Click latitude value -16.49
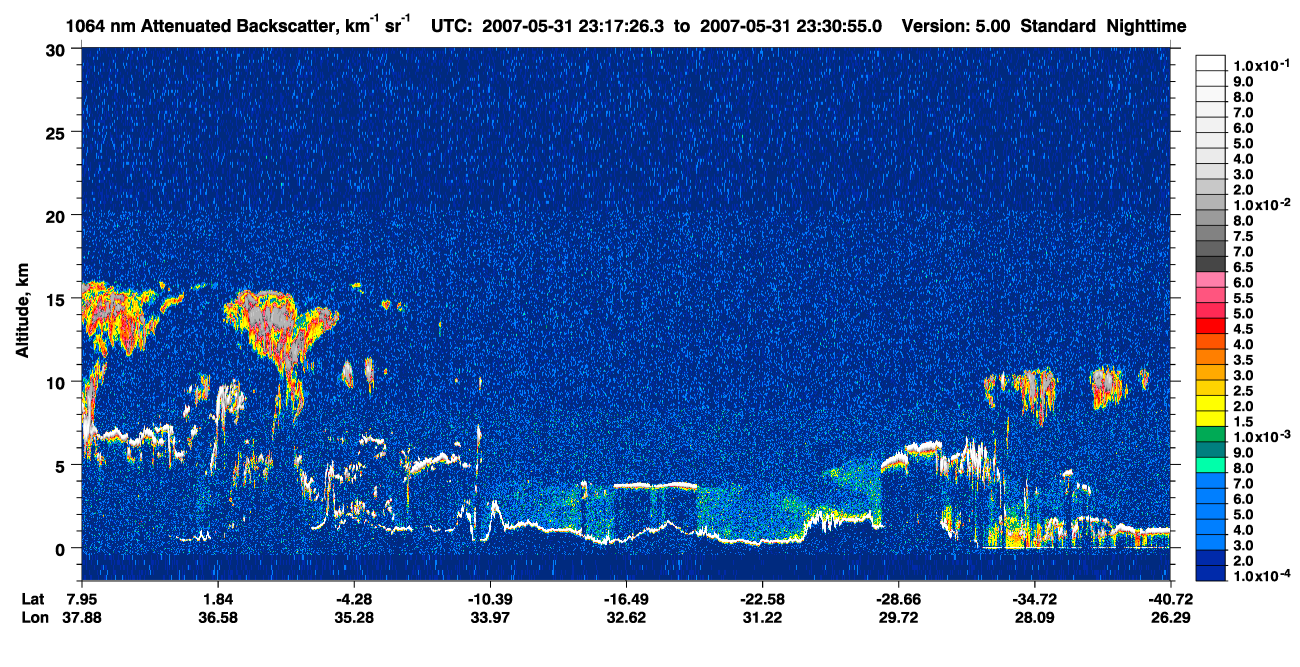This screenshot has height=667, width=1300. click(x=626, y=599)
